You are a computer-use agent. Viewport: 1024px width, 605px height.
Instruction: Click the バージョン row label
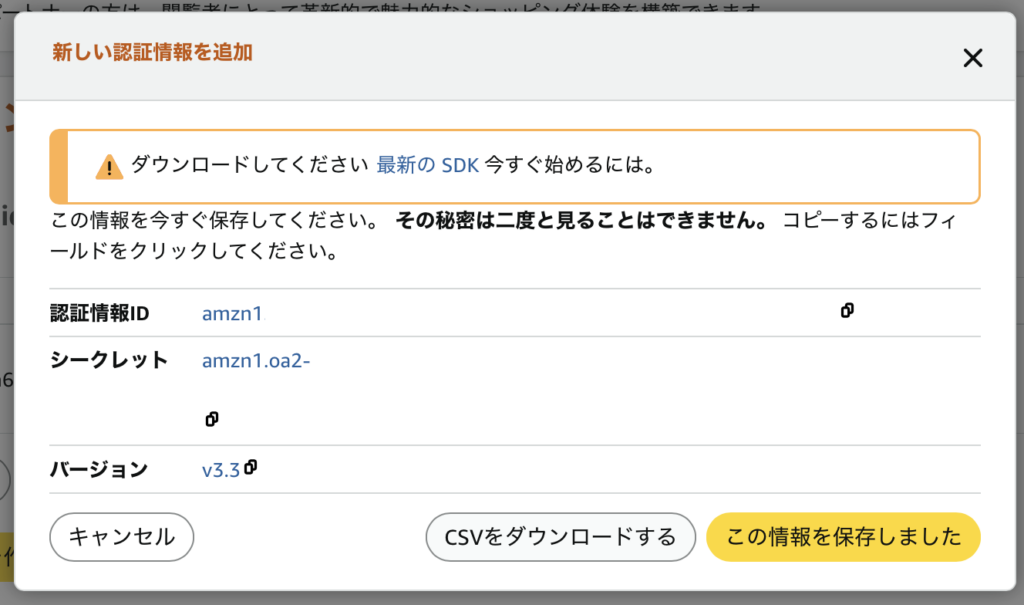click(99, 469)
